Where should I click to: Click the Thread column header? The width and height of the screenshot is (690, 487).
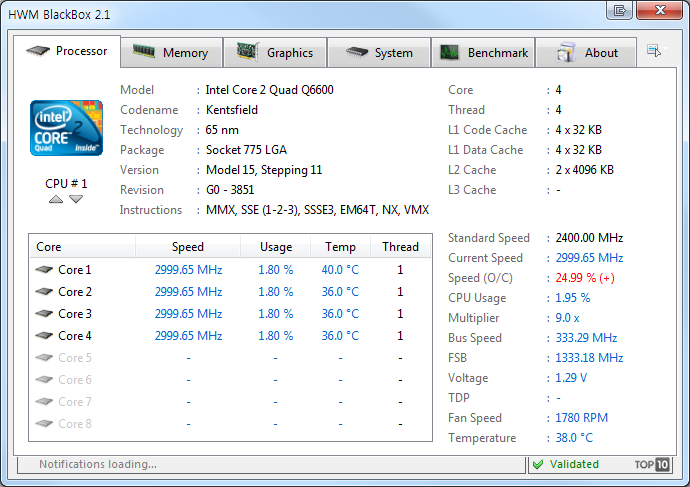coord(400,246)
